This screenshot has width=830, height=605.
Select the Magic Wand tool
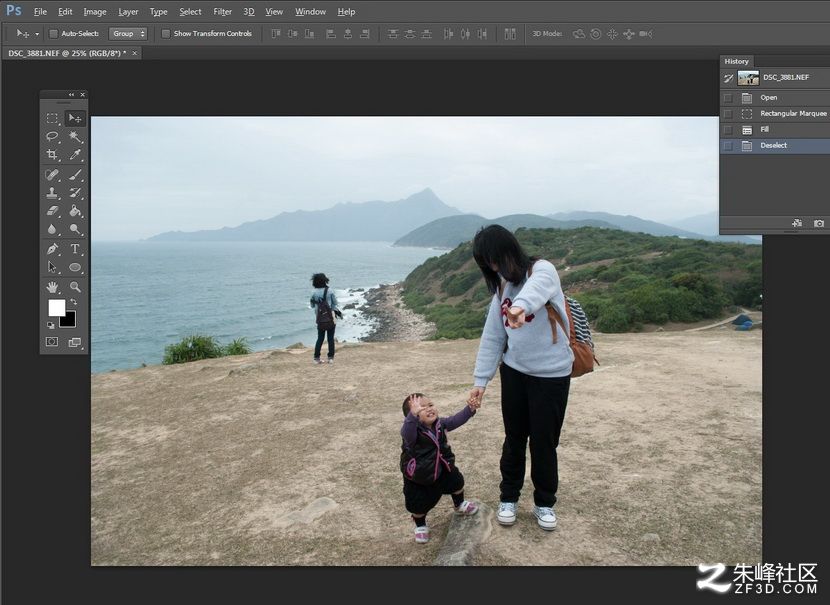75,137
